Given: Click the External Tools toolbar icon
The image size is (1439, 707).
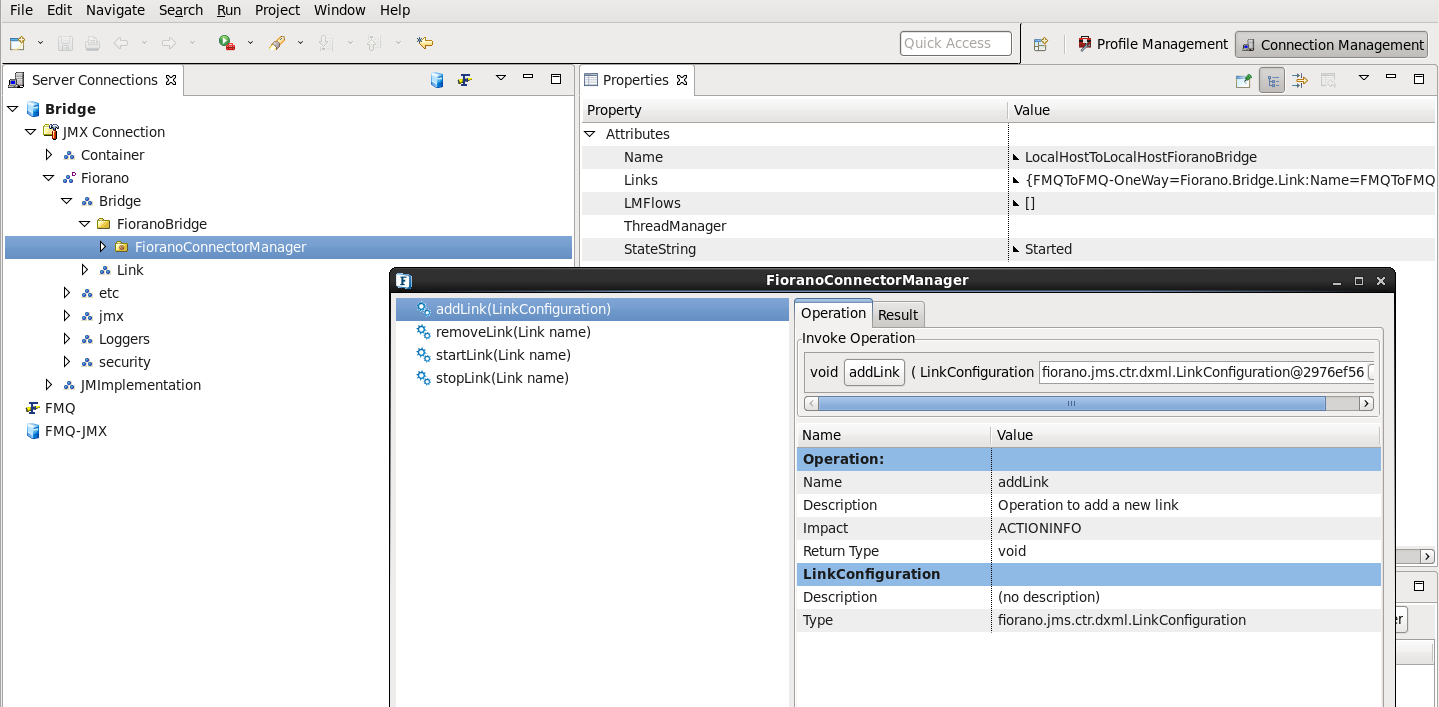Looking at the screenshot, I should click(x=278, y=43).
